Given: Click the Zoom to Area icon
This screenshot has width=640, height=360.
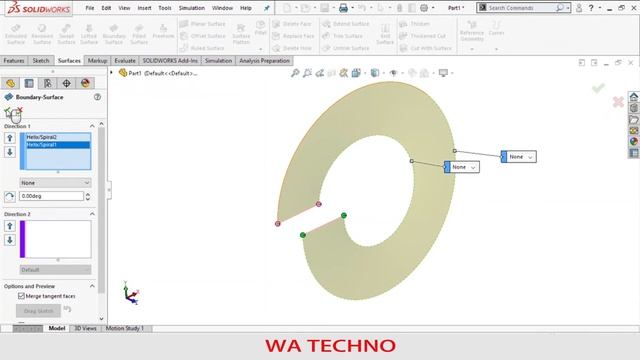Looking at the screenshot, I should click(x=307, y=73).
